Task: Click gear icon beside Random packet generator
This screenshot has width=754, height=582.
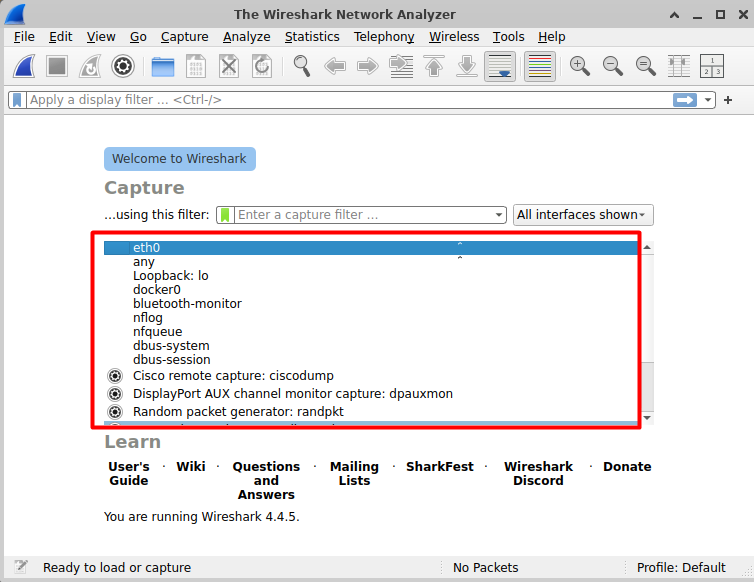Action: pyautogui.click(x=115, y=412)
